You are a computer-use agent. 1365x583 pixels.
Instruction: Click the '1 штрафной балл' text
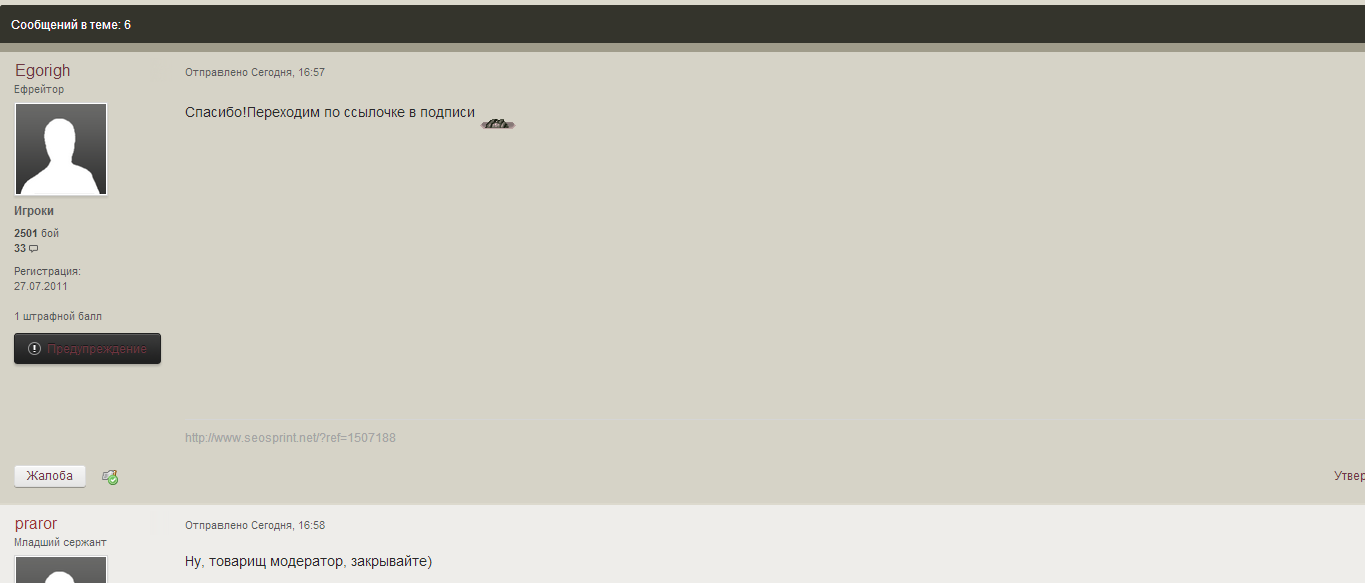click(58, 316)
